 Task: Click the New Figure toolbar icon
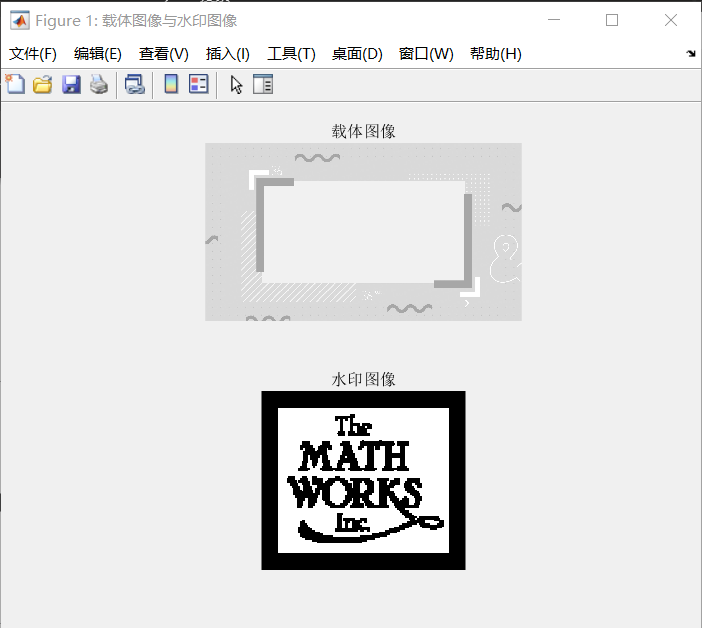[x=15, y=84]
